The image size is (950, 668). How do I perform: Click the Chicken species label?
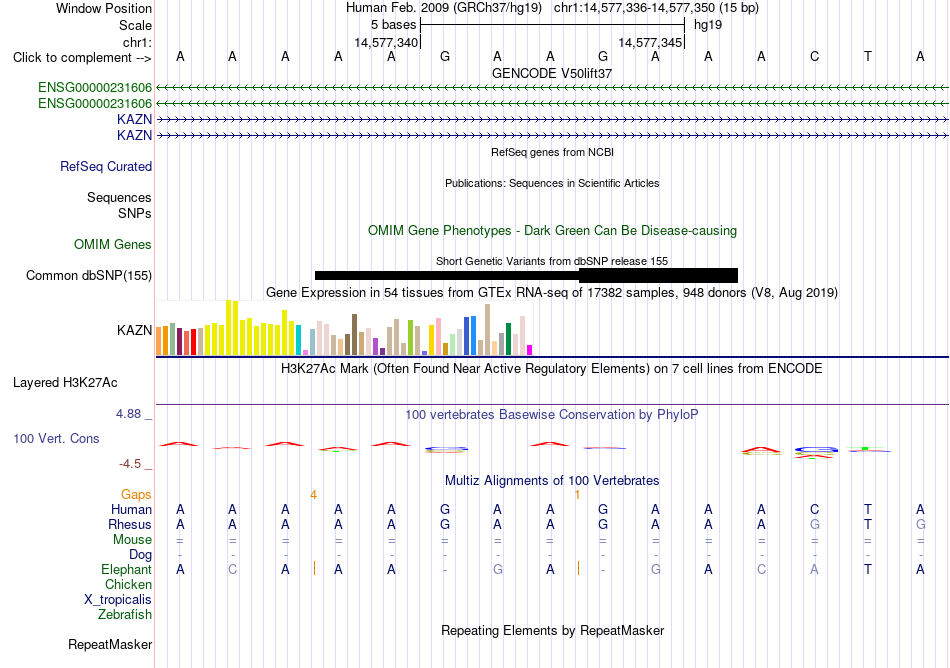coord(128,585)
